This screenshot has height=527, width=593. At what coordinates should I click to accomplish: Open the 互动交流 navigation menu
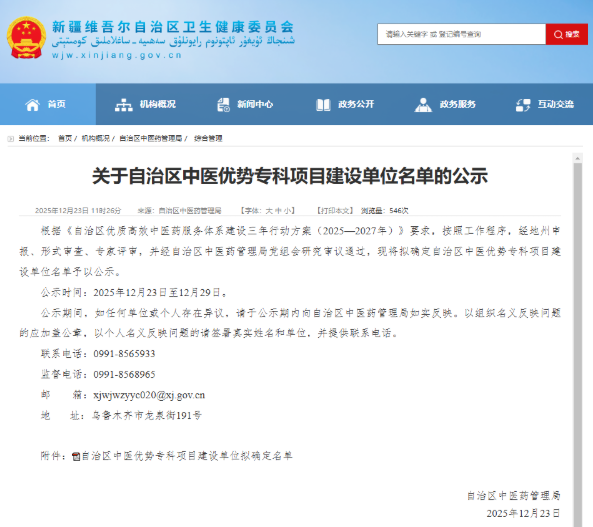(545, 104)
